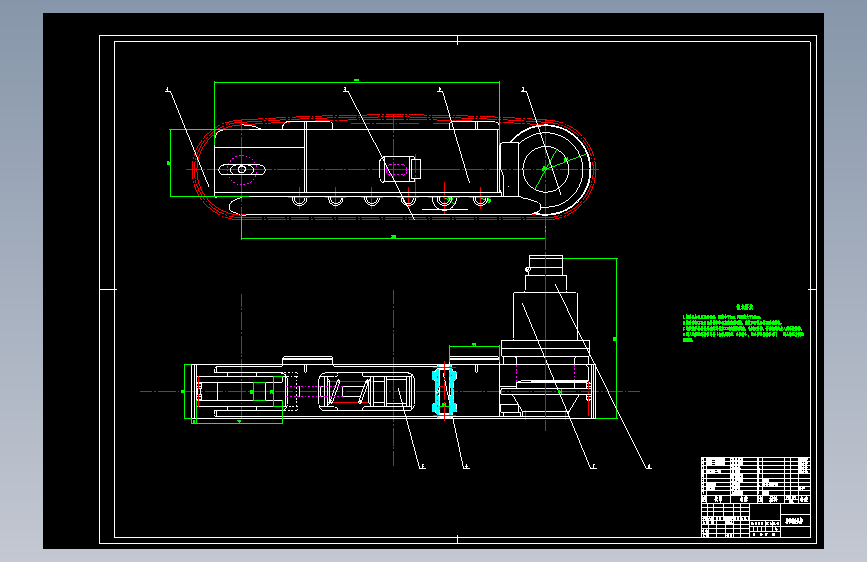This screenshot has height=562, width=867.
Task: Select the parts list table above the title block
Action: click(x=756, y=480)
